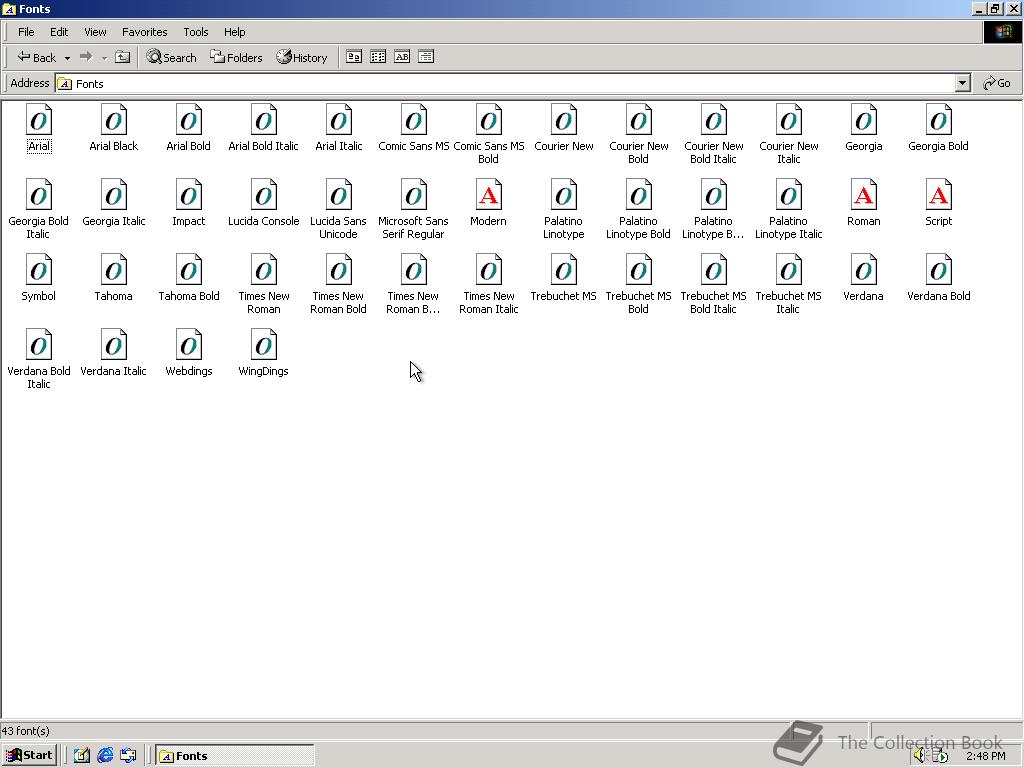Show the Folders pane
The image size is (1024, 768).
point(236,57)
